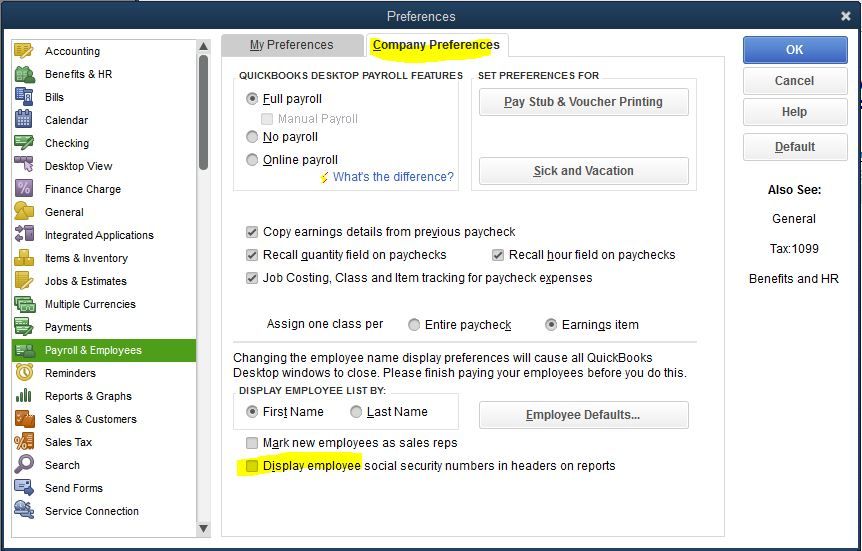Click the Payments category icon
This screenshot has width=862, height=551.
coord(24,327)
